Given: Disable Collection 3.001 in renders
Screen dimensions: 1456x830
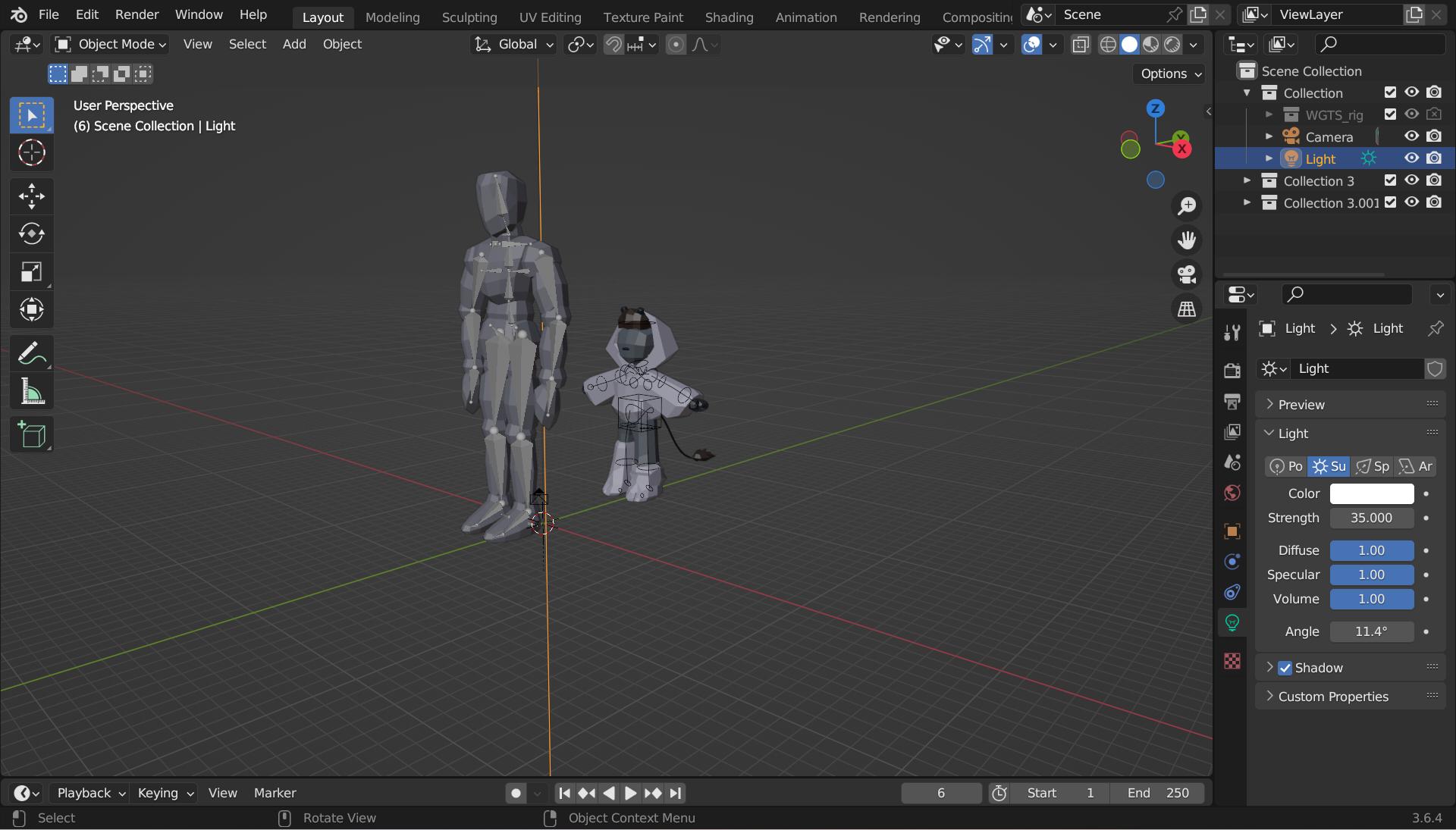Looking at the screenshot, I should point(1434,202).
